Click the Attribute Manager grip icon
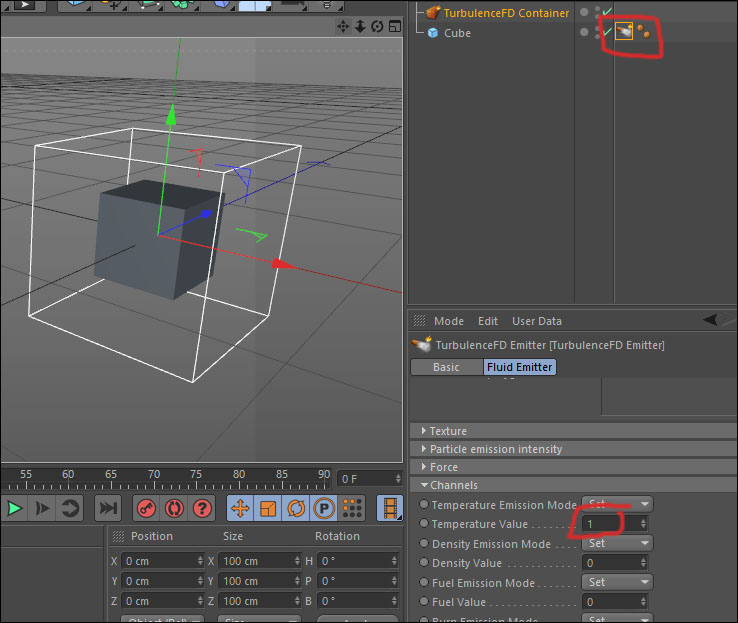This screenshot has width=738, height=623. (x=419, y=321)
